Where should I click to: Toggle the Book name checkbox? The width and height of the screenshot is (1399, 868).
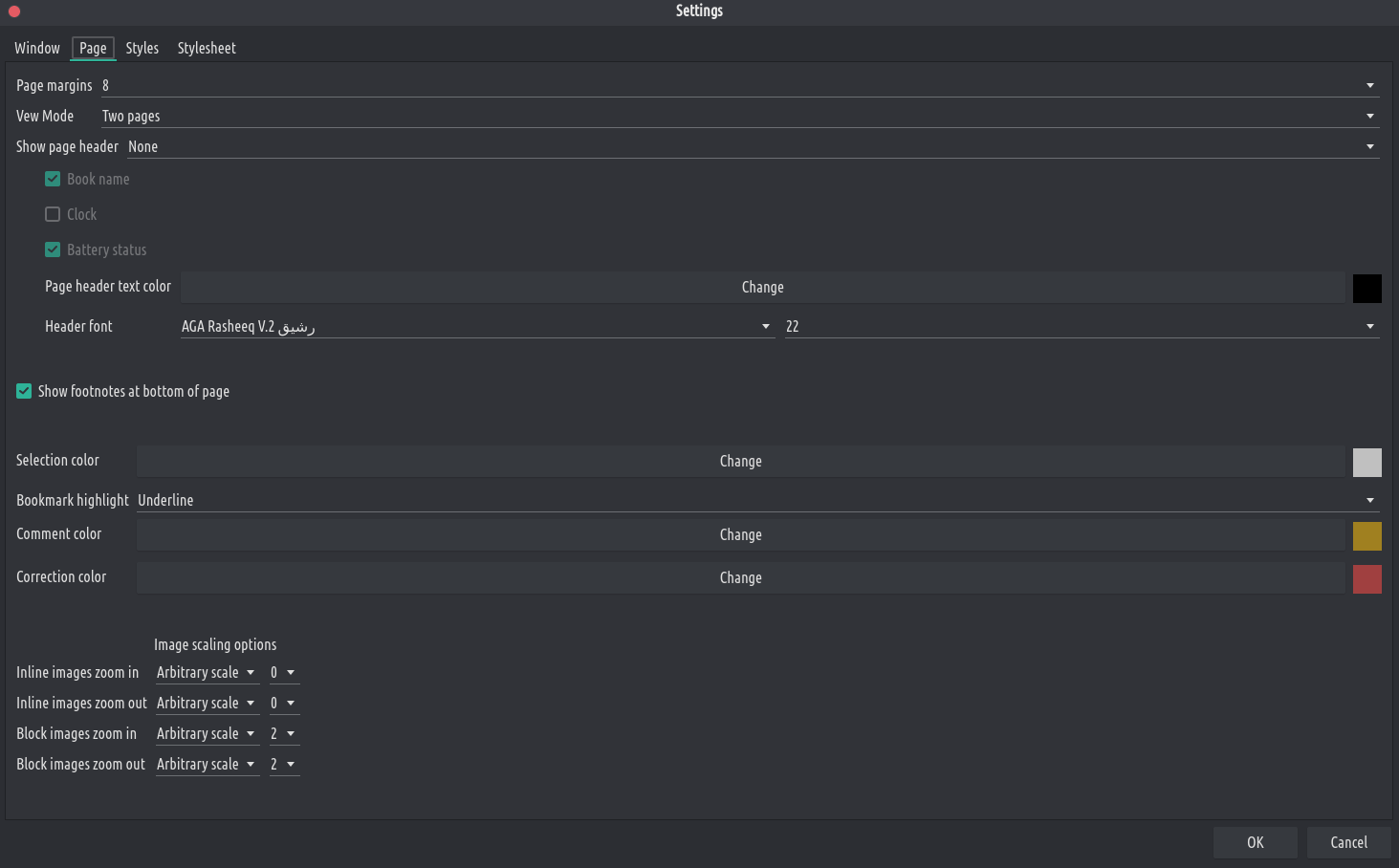(53, 179)
